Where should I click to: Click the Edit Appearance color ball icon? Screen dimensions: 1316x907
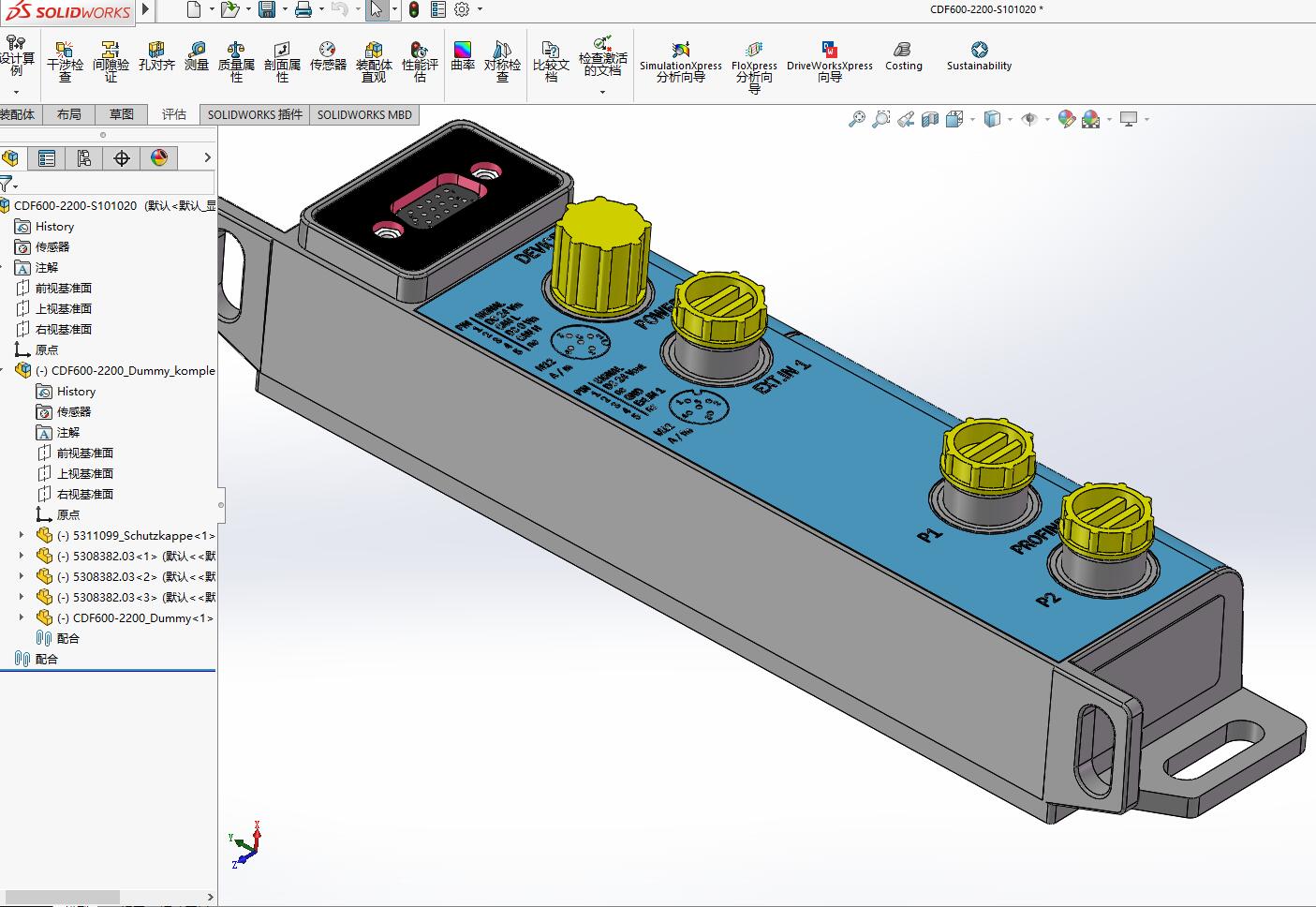pos(1066,119)
